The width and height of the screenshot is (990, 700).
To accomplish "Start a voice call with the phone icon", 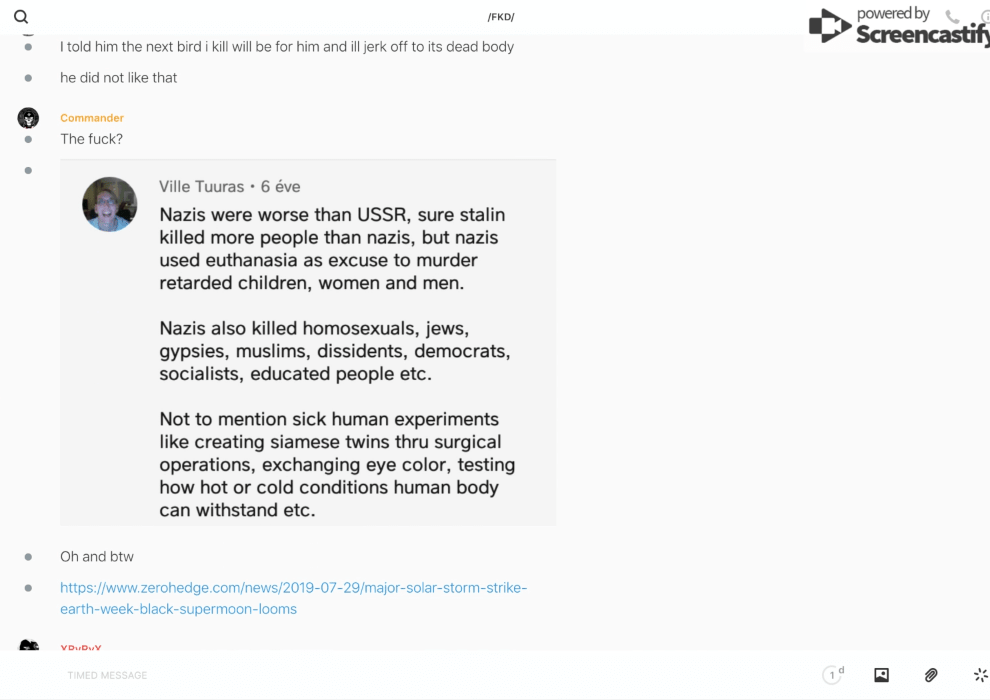I will click(952, 17).
